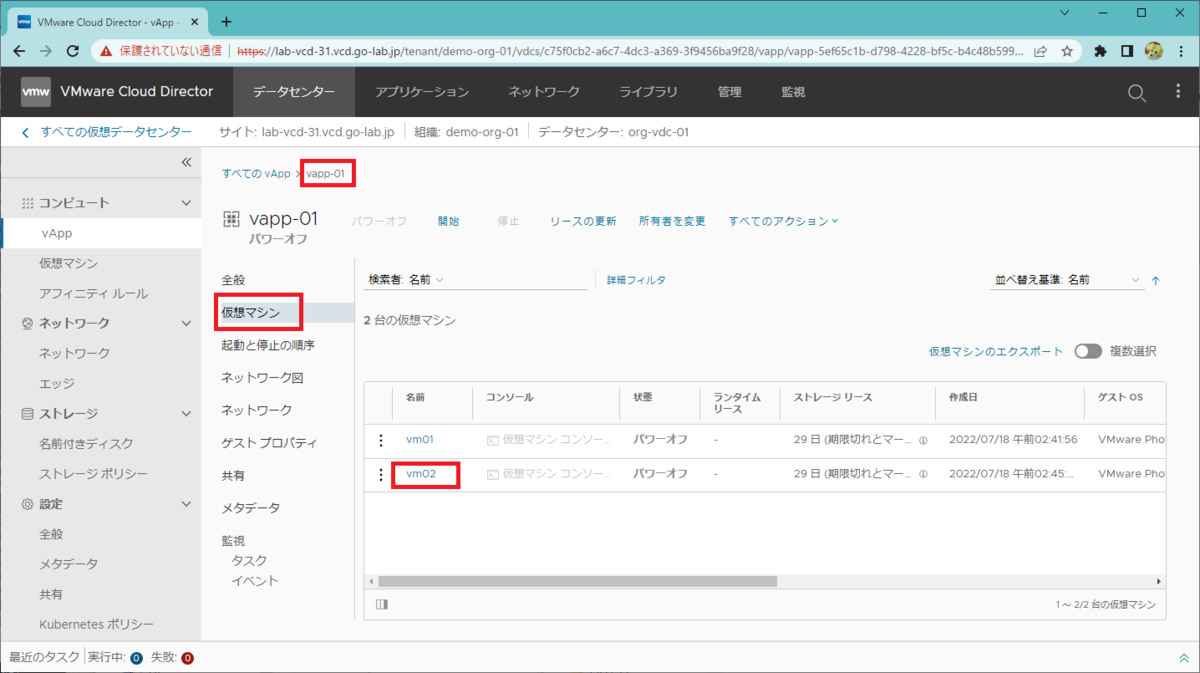The height and width of the screenshot is (673, 1200).
Task: Toggle the multi-select (複数選択) switch
Action: pos(1088,351)
